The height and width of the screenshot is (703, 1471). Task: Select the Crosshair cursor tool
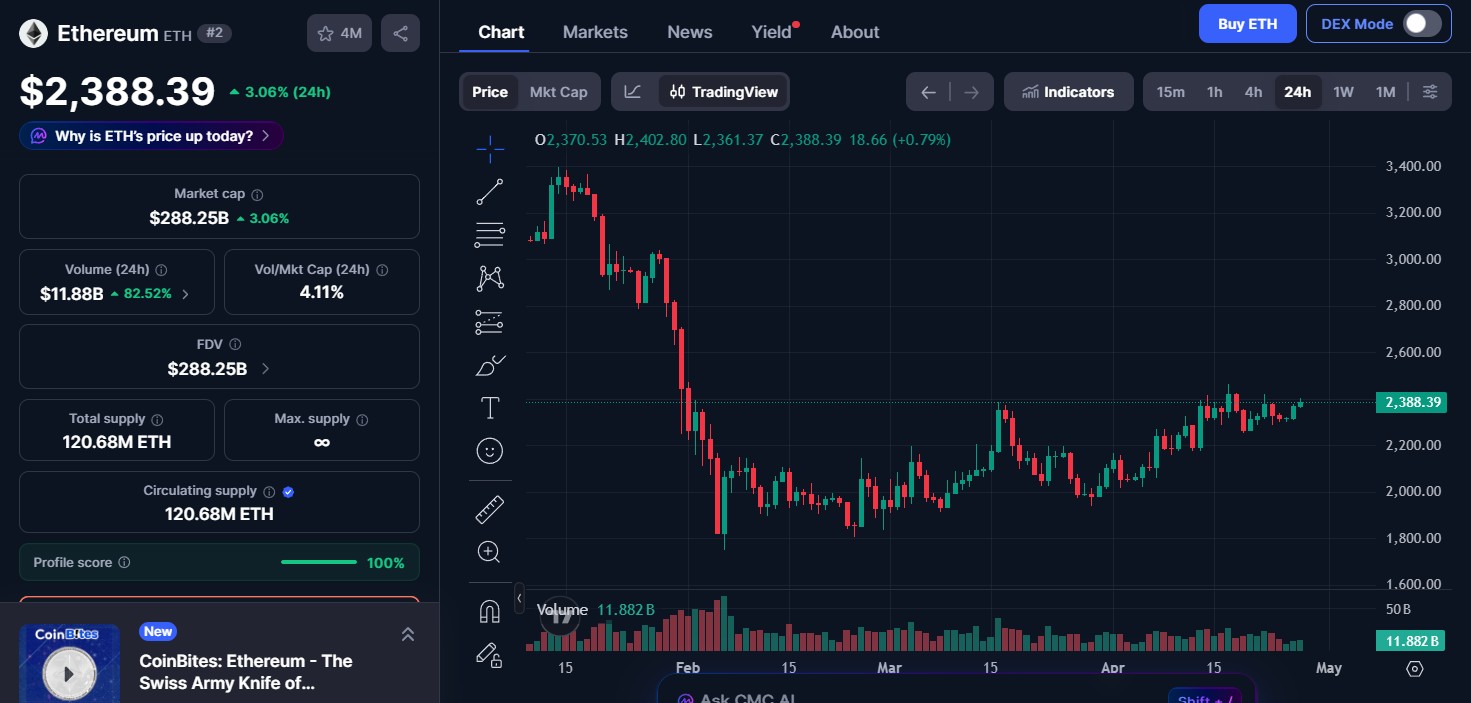click(489, 148)
